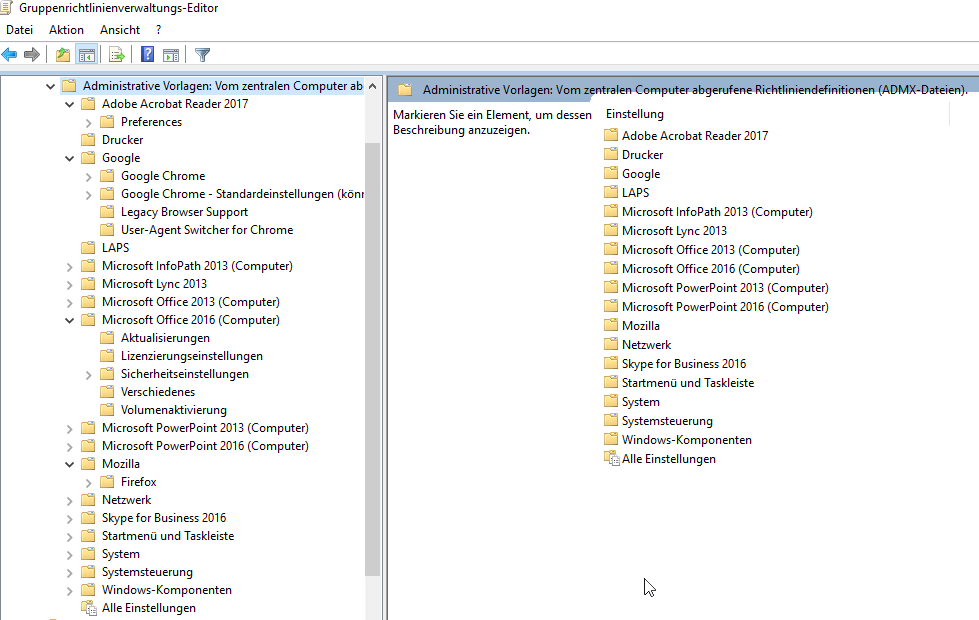Expand the Preferences tree node
979x620 pixels.
pos(88,122)
